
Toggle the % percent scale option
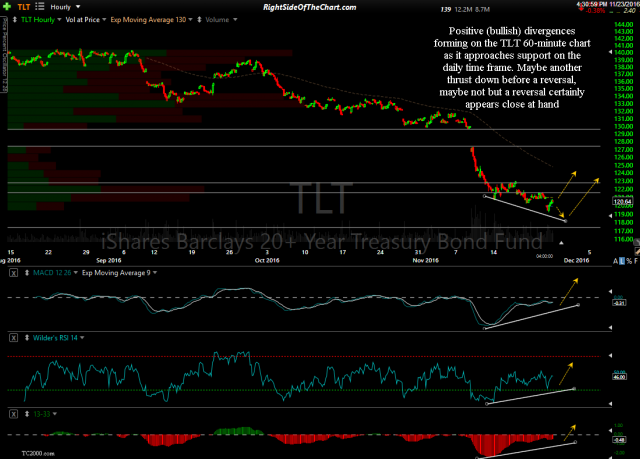click(x=629, y=261)
